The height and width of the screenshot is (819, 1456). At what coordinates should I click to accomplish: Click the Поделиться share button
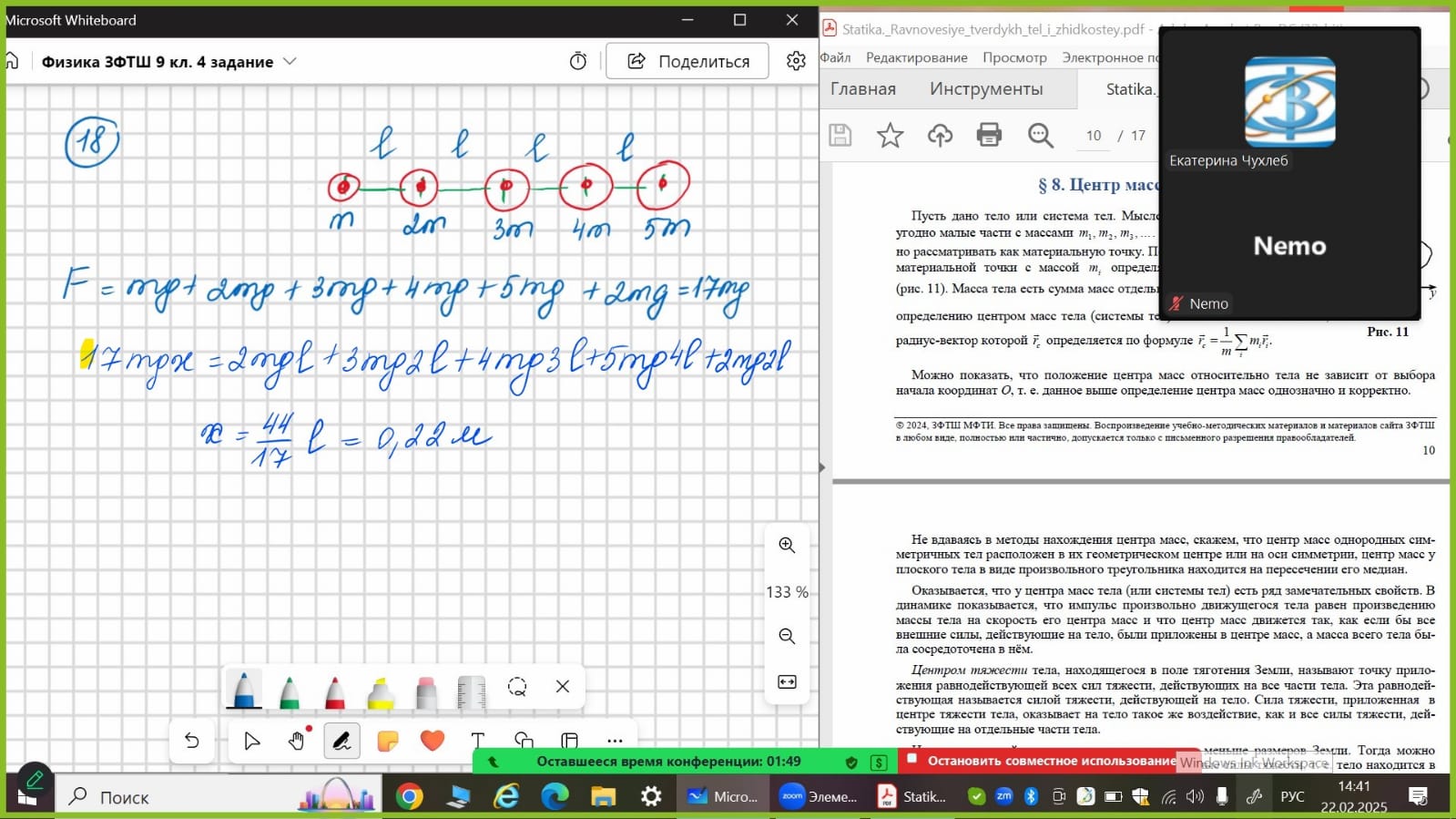click(687, 61)
